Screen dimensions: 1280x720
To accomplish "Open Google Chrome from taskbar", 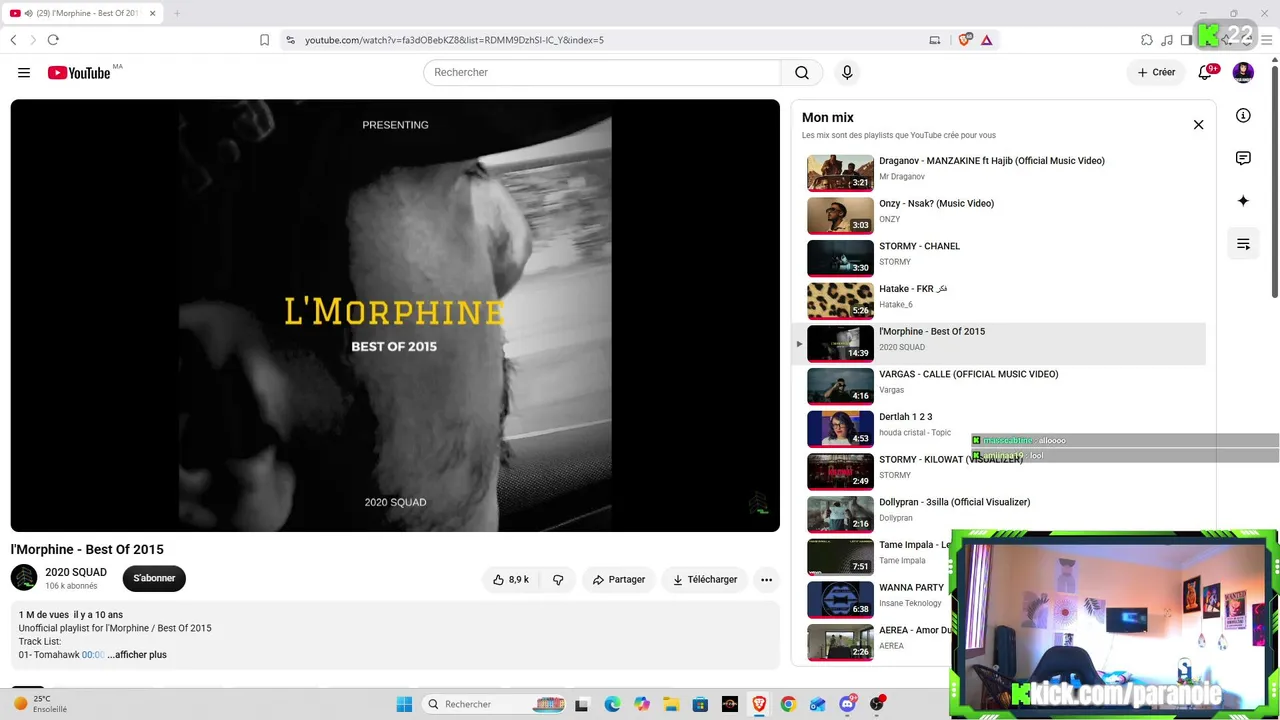I will pos(788,704).
